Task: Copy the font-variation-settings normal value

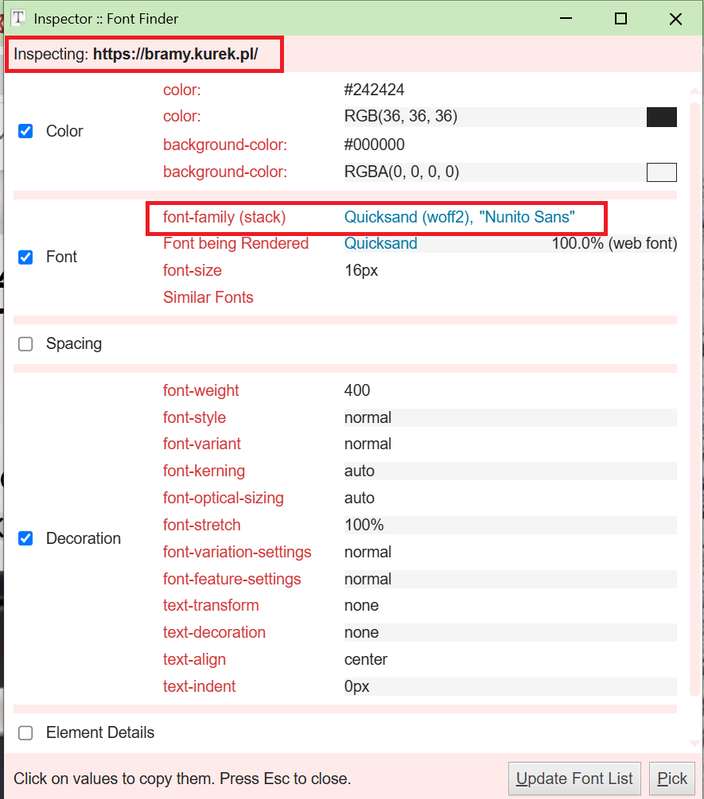Action: 368,552
